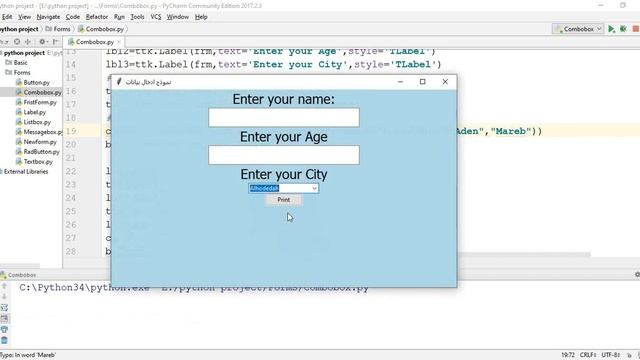Image resolution: width=640 pixels, height=360 pixels.
Task: Click the feather icon in form title bar
Action: pos(119,82)
